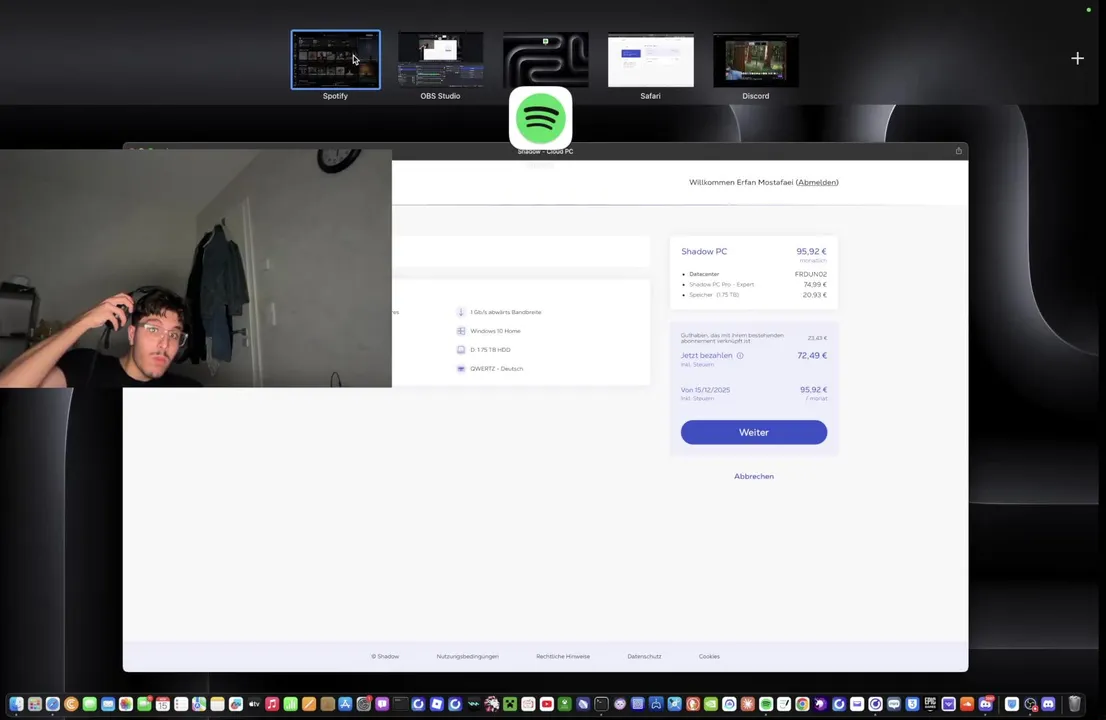This screenshot has width=1106, height=720.
Task: Click the Shadow PC heading in the order summary
Action: [704, 251]
